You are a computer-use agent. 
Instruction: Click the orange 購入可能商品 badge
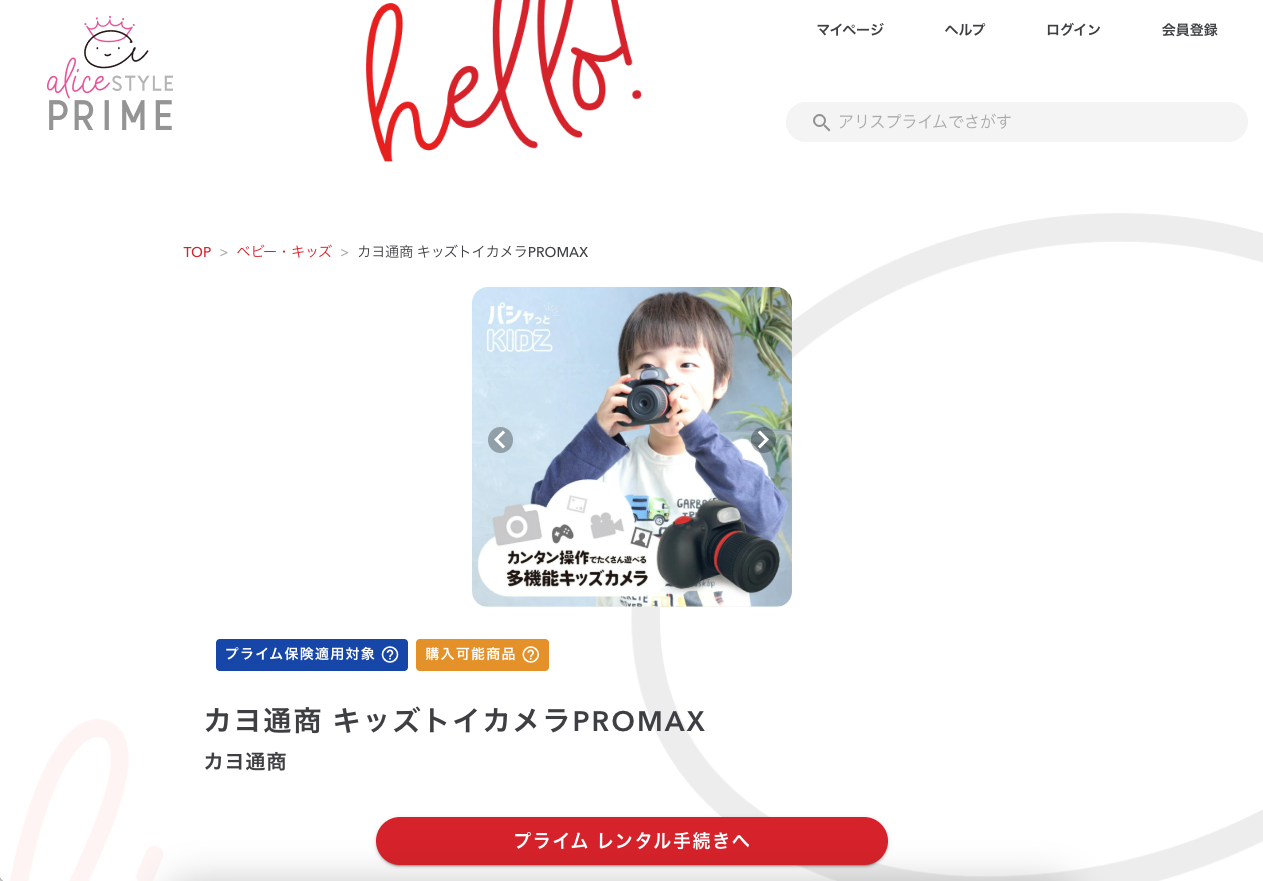pyautogui.click(x=482, y=655)
